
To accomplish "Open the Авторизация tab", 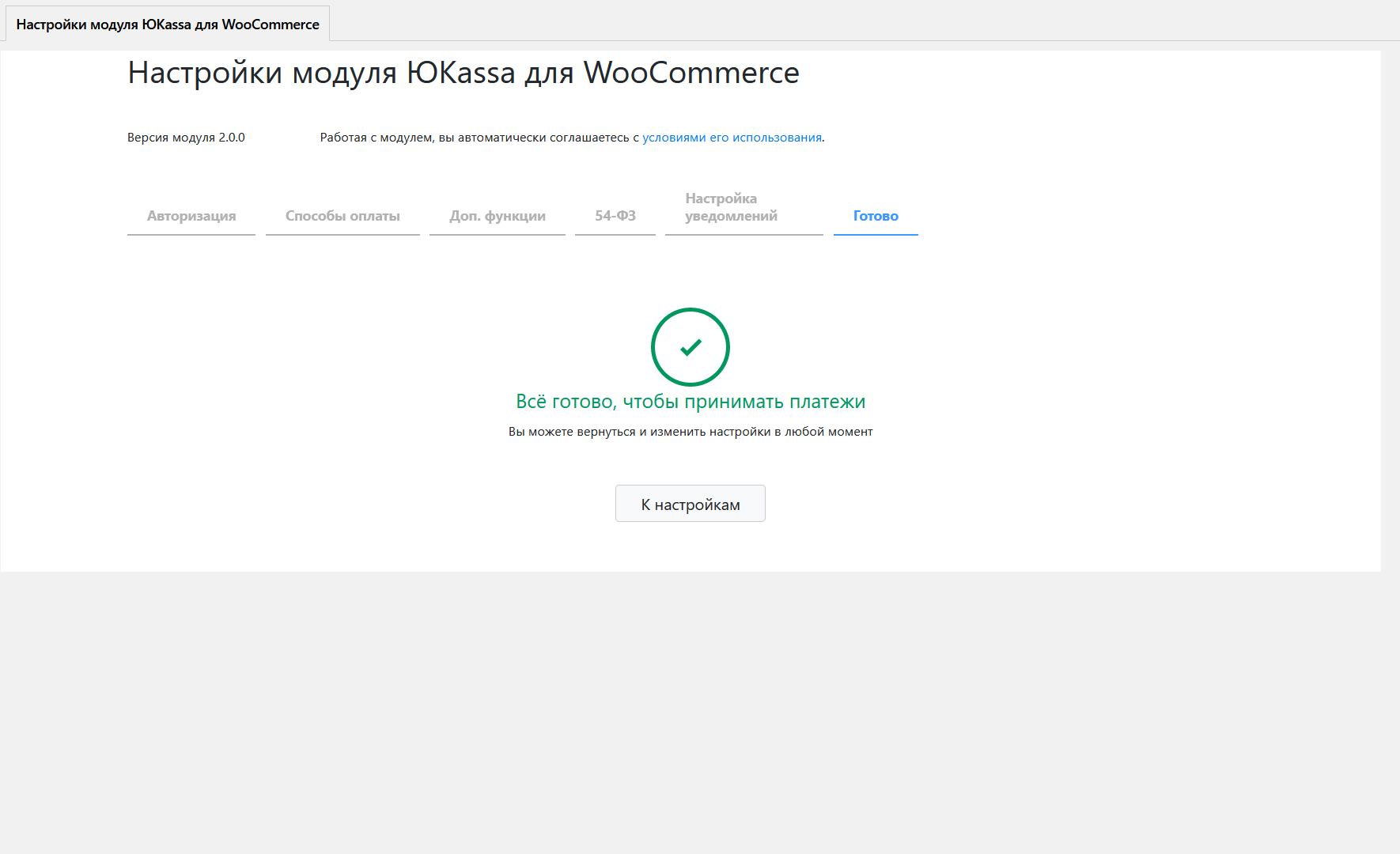I will (x=191, y=216).
